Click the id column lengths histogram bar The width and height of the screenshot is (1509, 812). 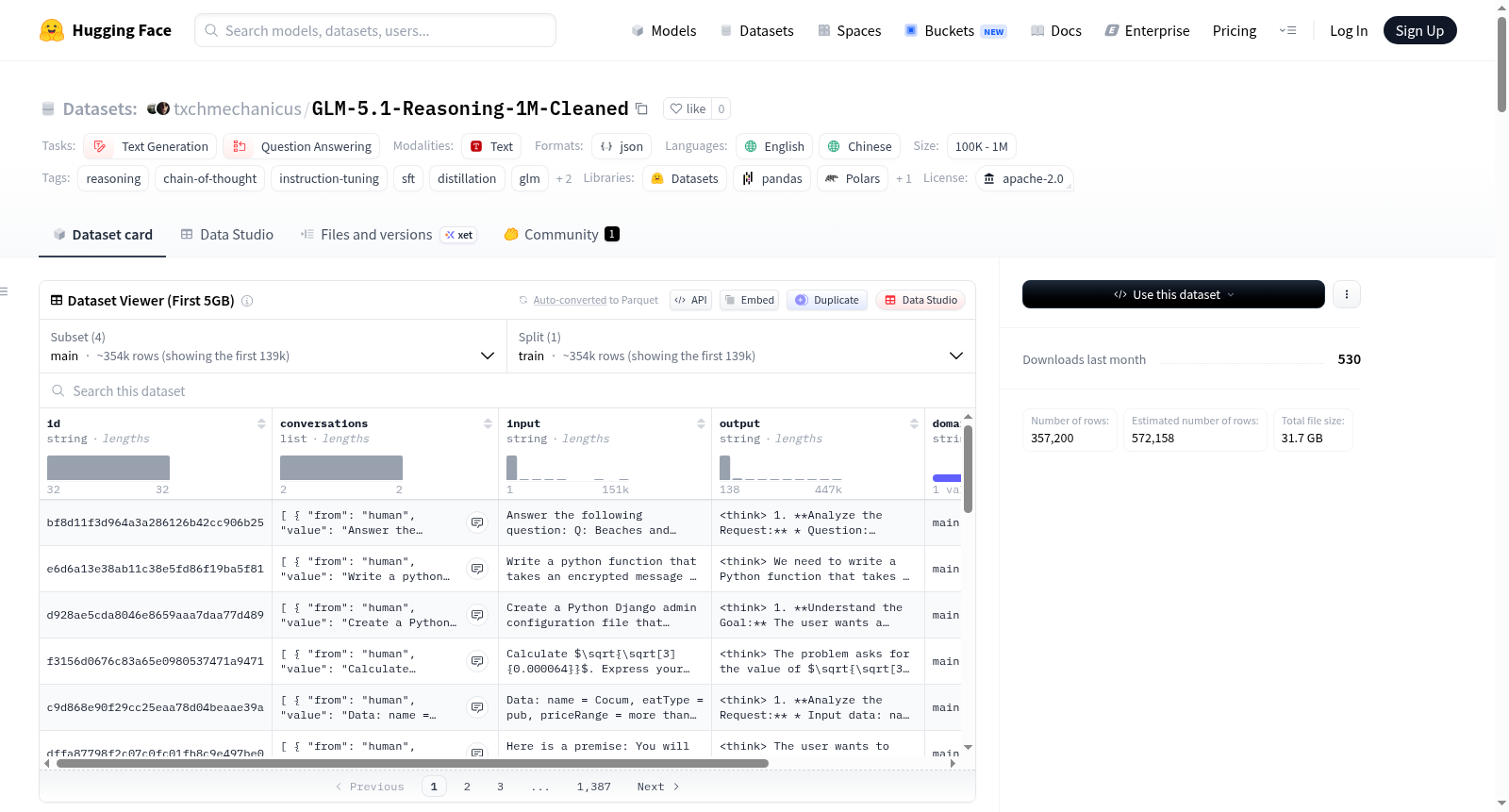click(108, 468)
